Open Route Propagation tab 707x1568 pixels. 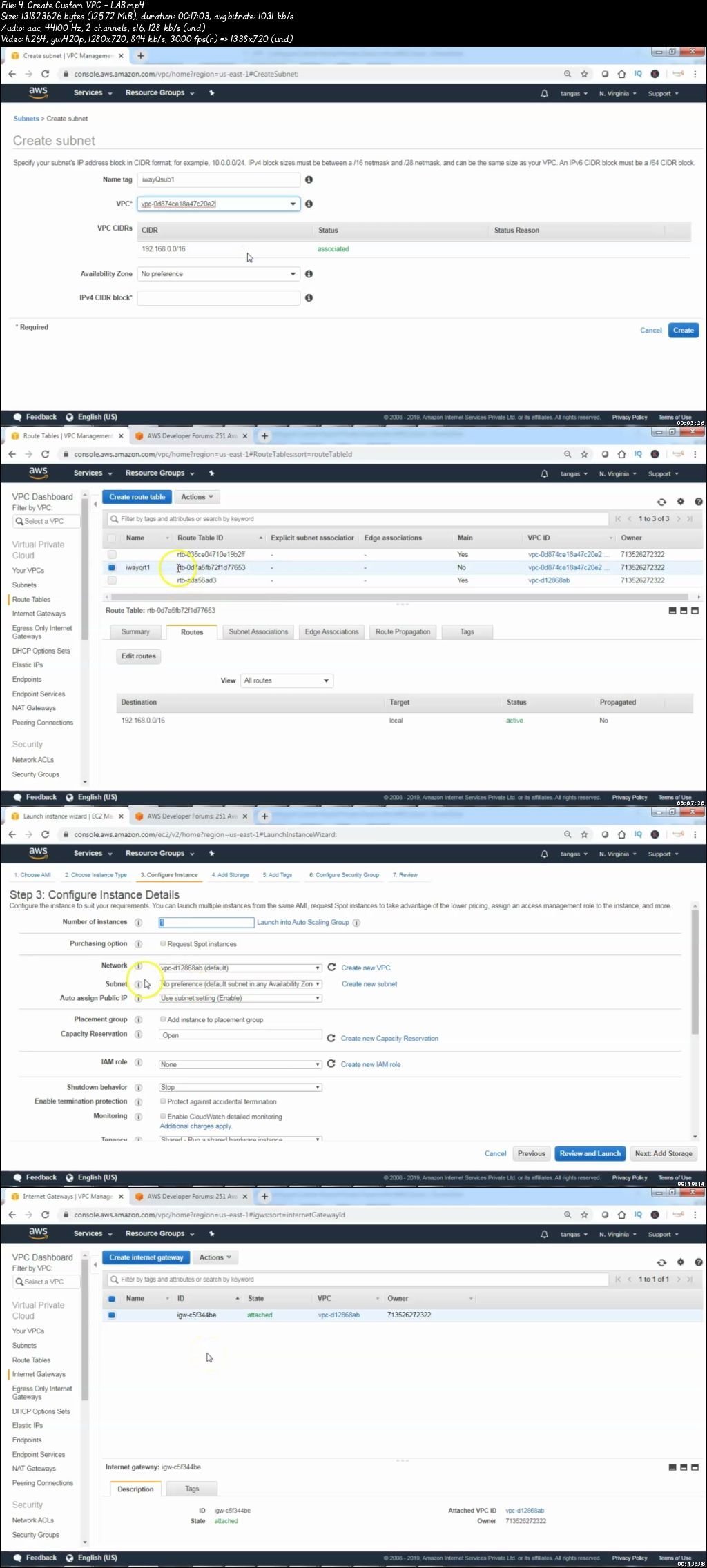(x=403, y=631)
